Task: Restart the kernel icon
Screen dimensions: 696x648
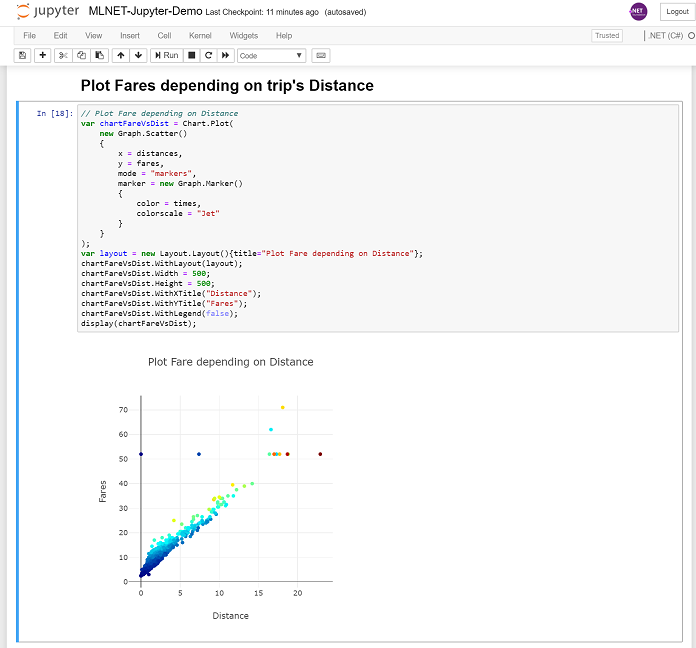Action: coord(208,55)
